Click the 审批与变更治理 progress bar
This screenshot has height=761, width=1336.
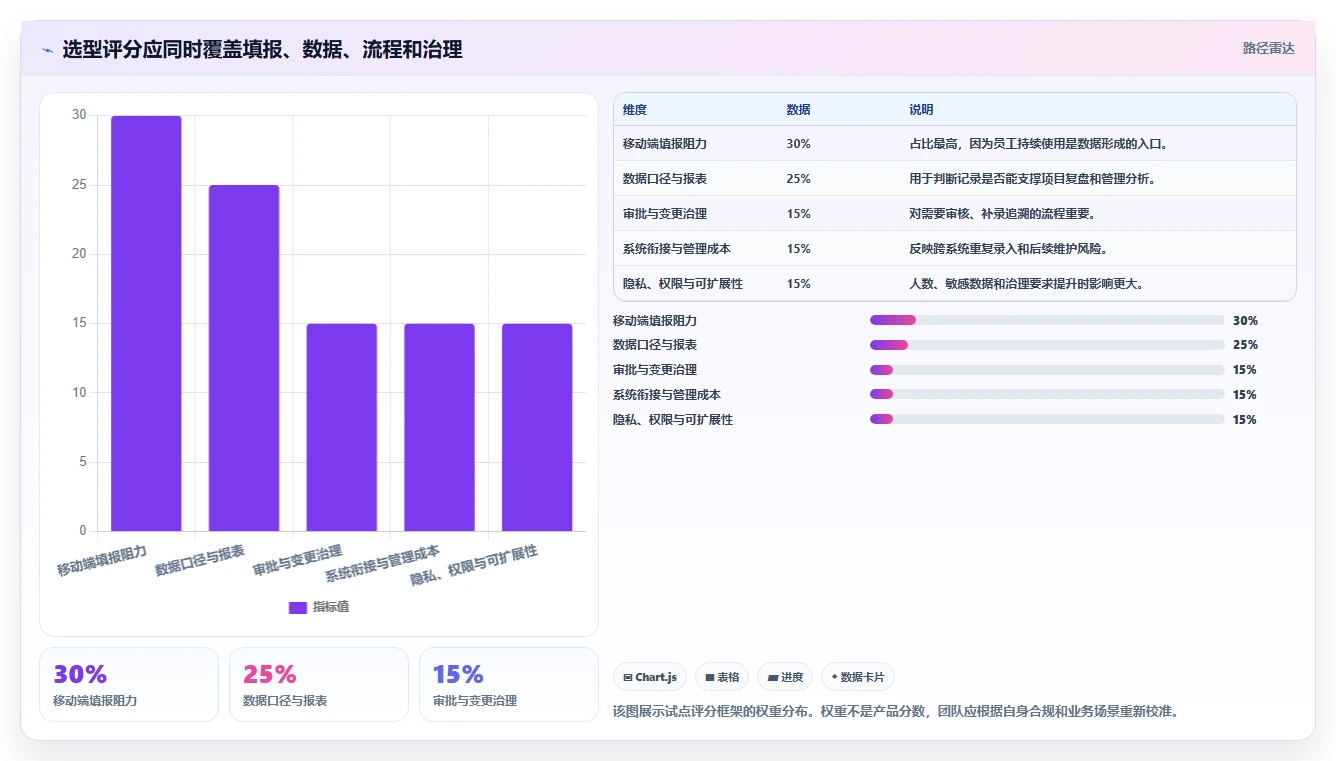tap(1047, 370)
